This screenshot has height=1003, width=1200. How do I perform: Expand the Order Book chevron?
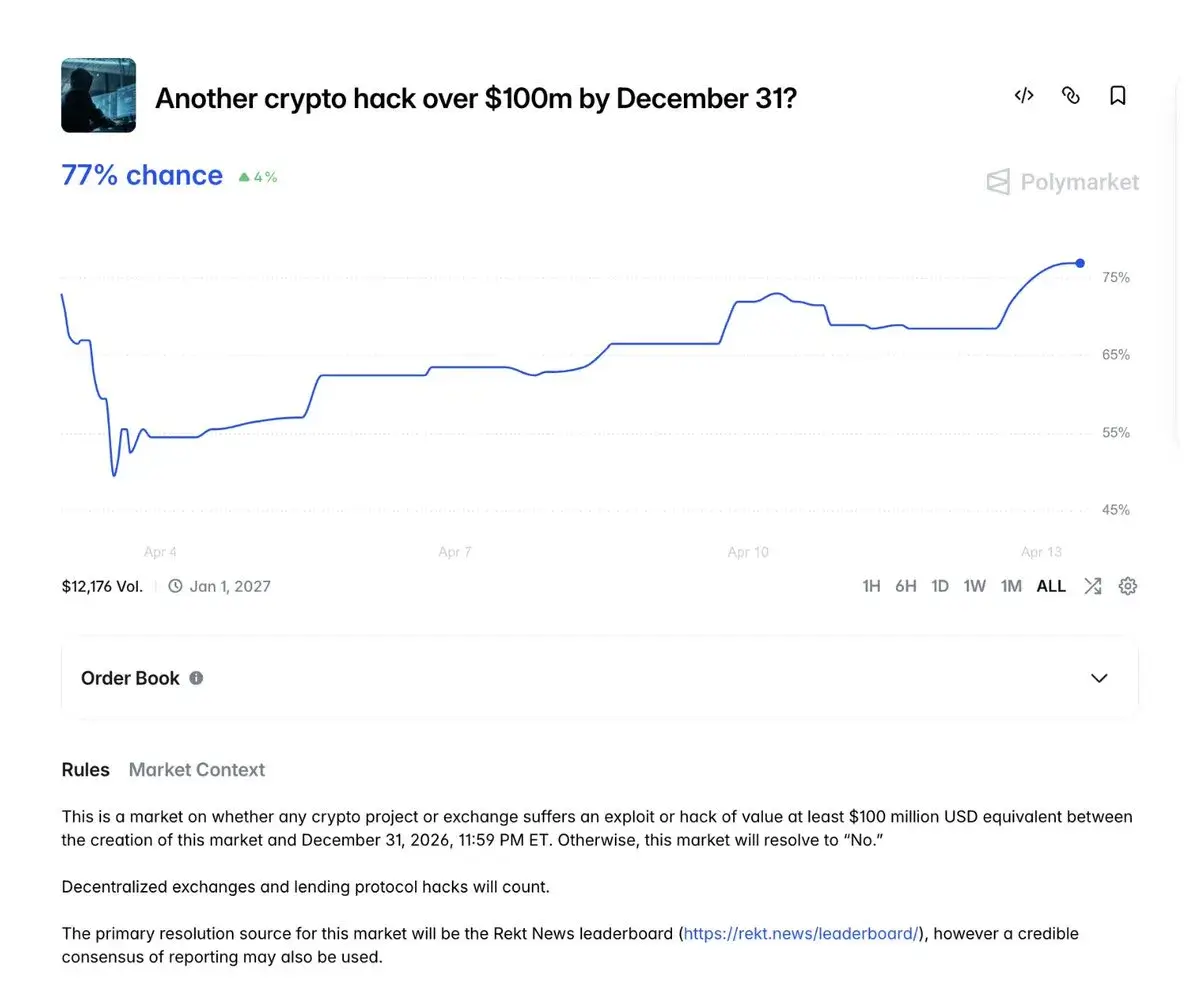[1099, 678]
